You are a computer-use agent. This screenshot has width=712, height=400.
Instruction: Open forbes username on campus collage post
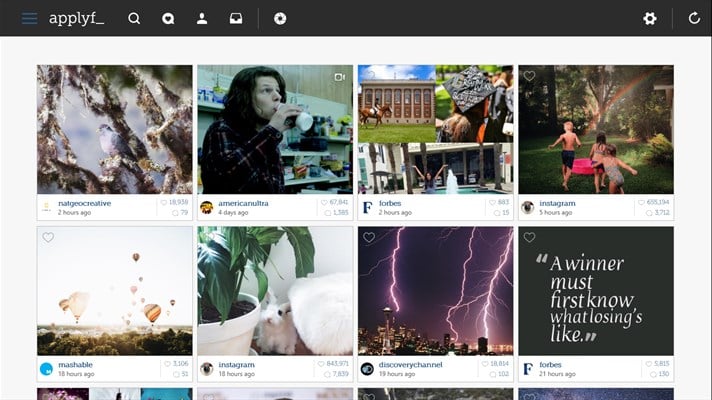pos(390,203)
